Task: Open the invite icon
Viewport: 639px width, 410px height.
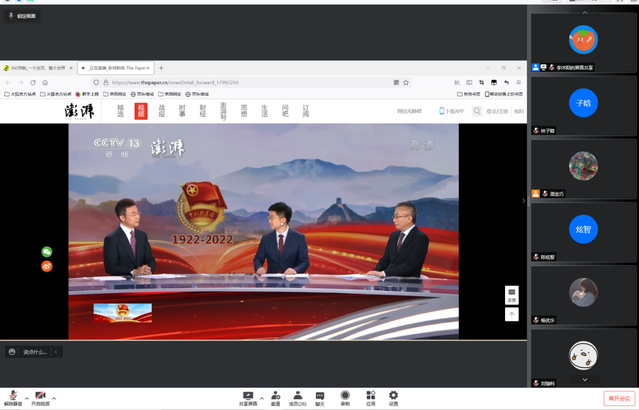Action: (274, 397)
